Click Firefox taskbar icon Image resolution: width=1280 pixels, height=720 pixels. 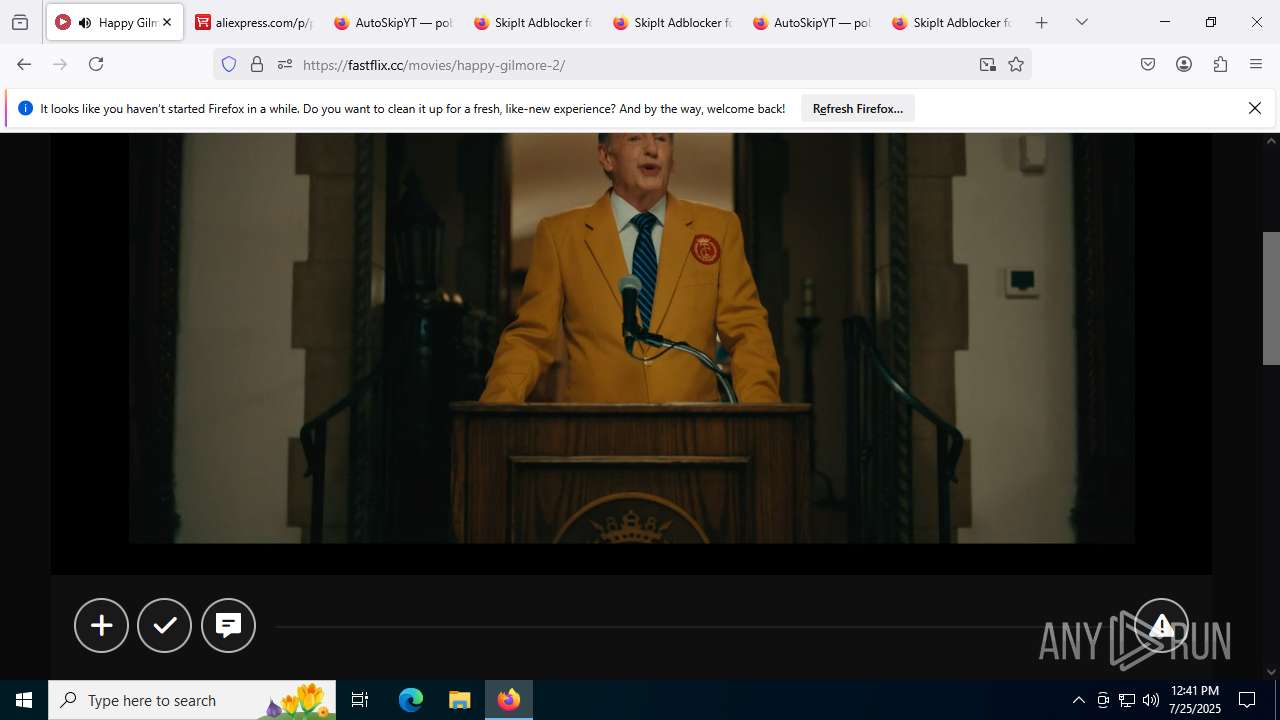509,700
